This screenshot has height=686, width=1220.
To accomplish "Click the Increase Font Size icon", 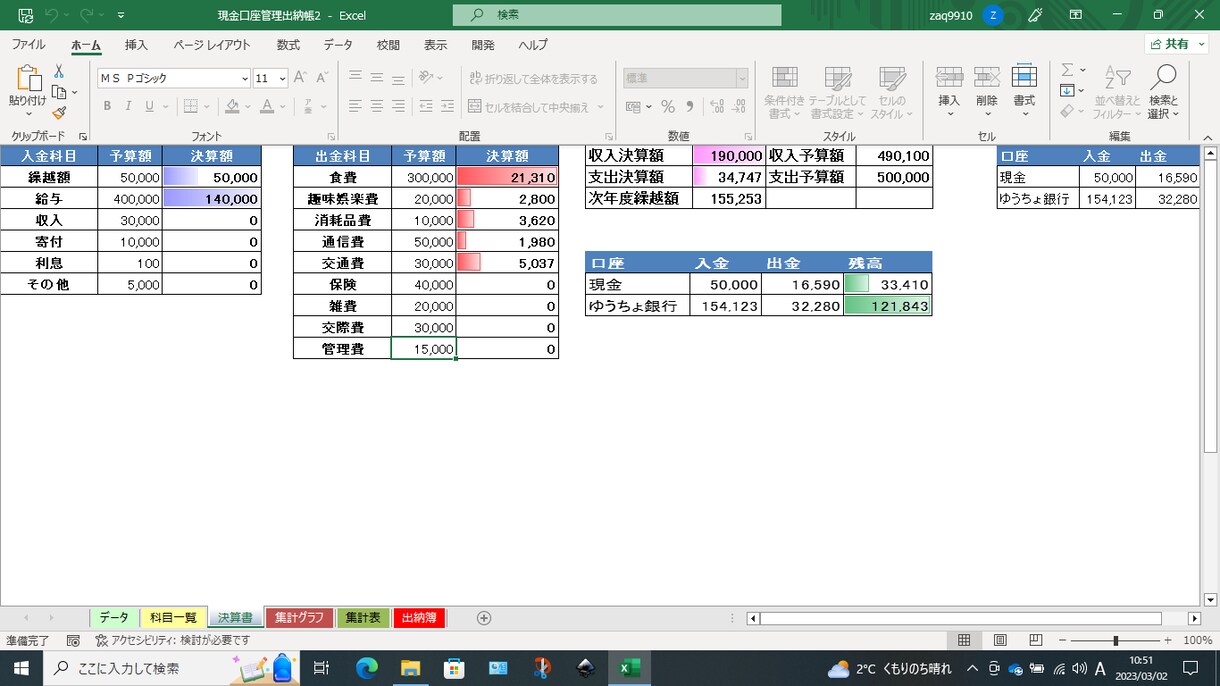I will click(x=300, y=78).
